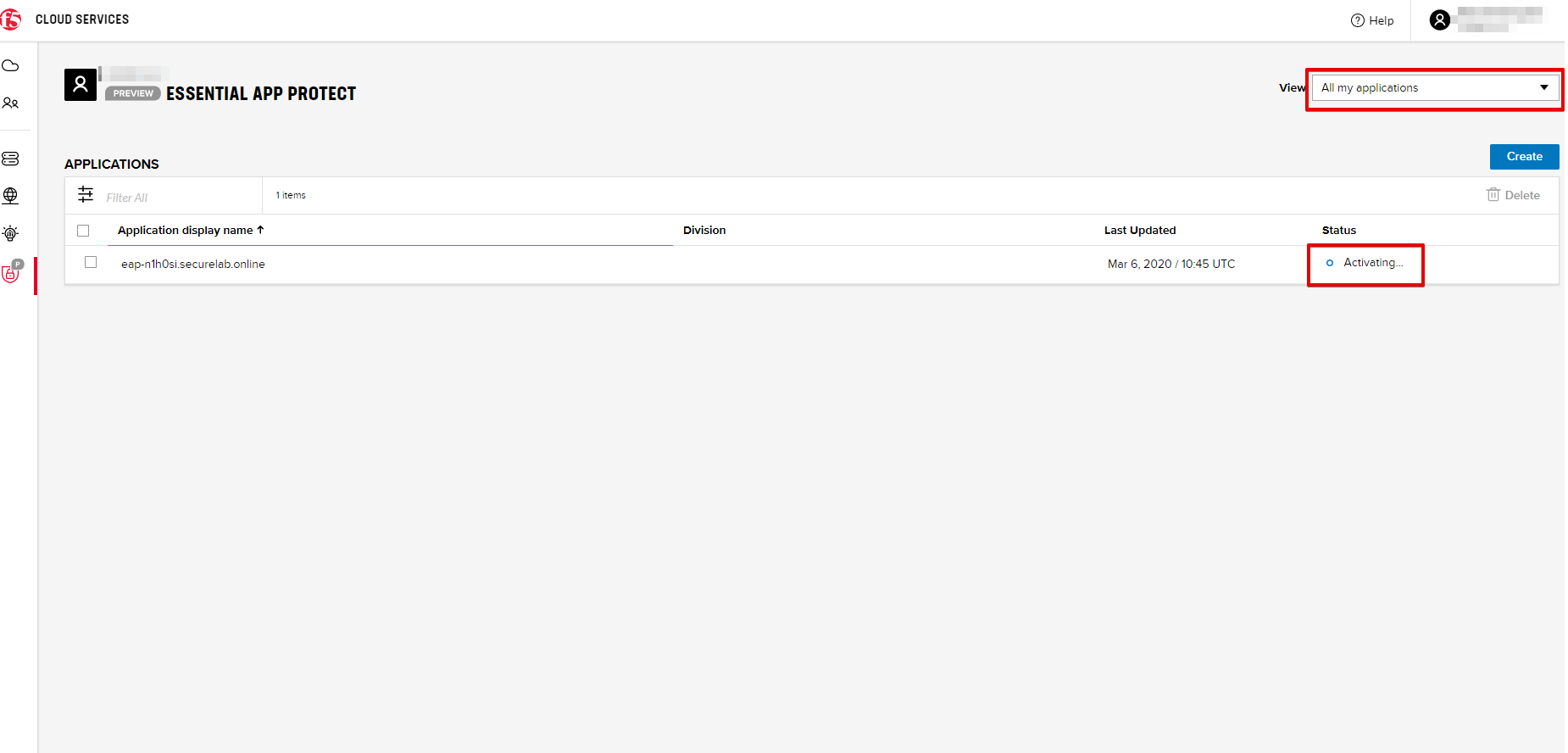Open the globe load balancer sidebar icon
The image size is (1568, 753).
pyautogui.click(x=10, y=196)
